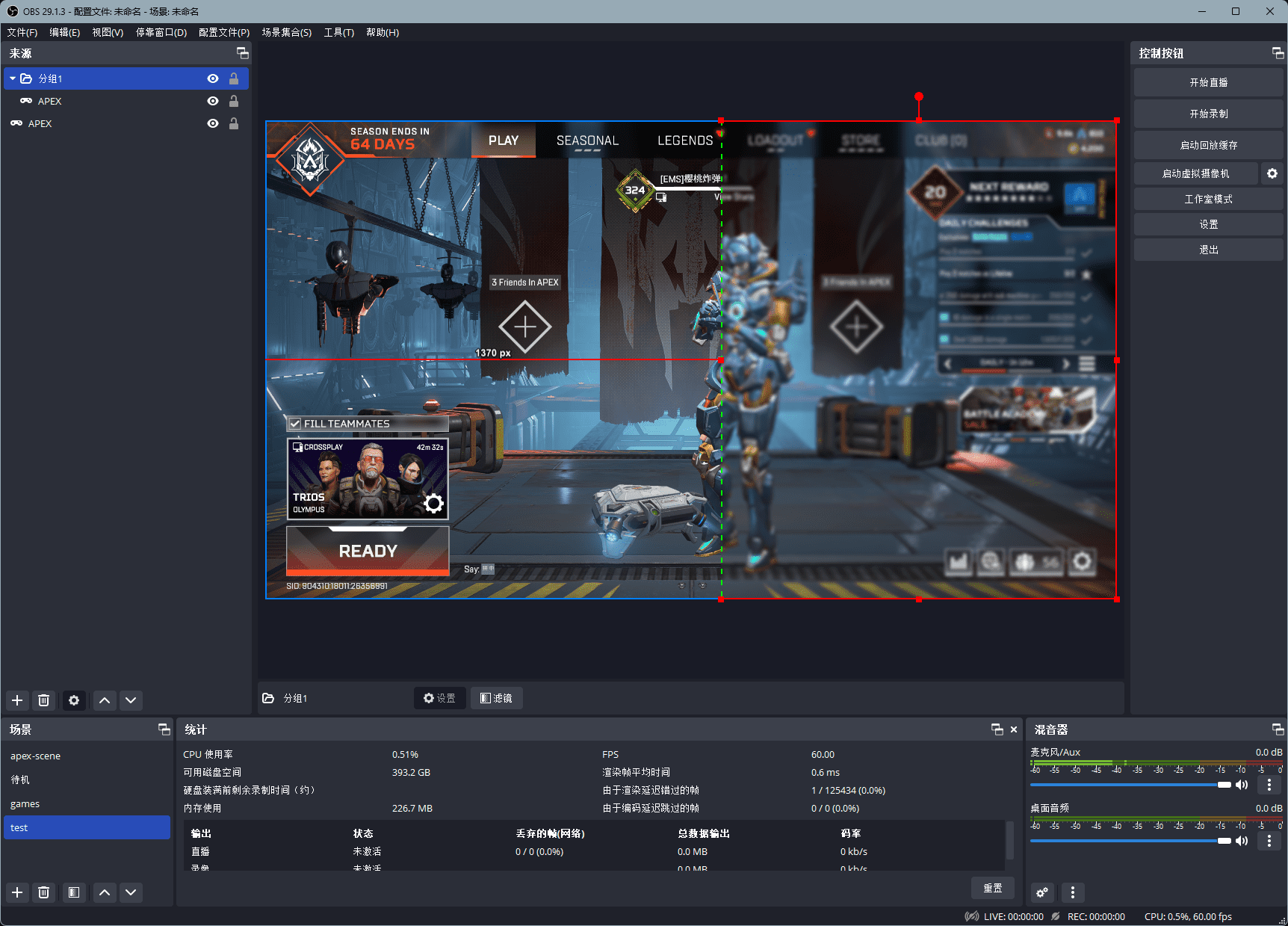The image size is (1288, 926).
Task: Open 设置 in Controls panel
Action: pyautogui.click(x=1208, y=224)
